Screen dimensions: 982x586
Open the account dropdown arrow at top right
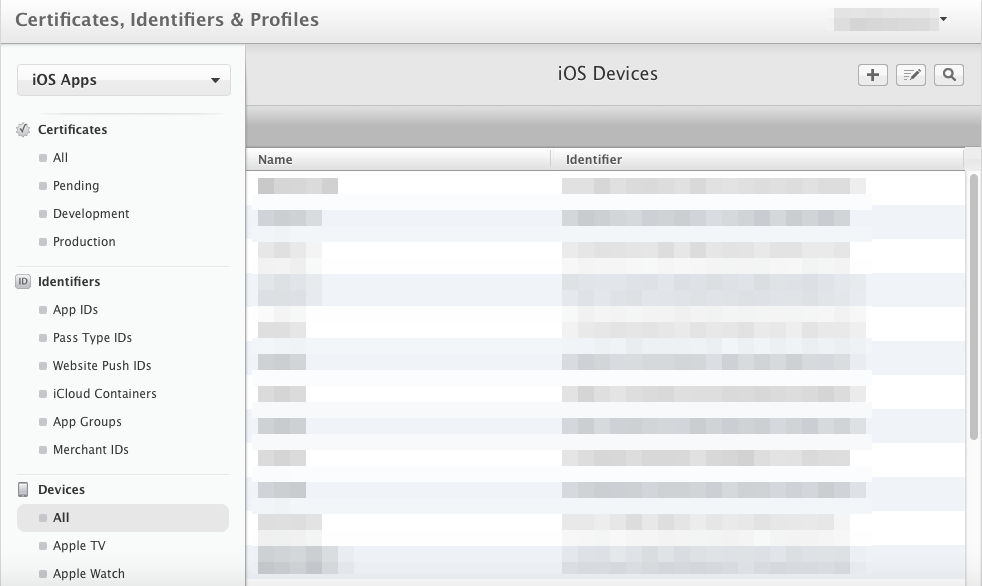[943, 19]
